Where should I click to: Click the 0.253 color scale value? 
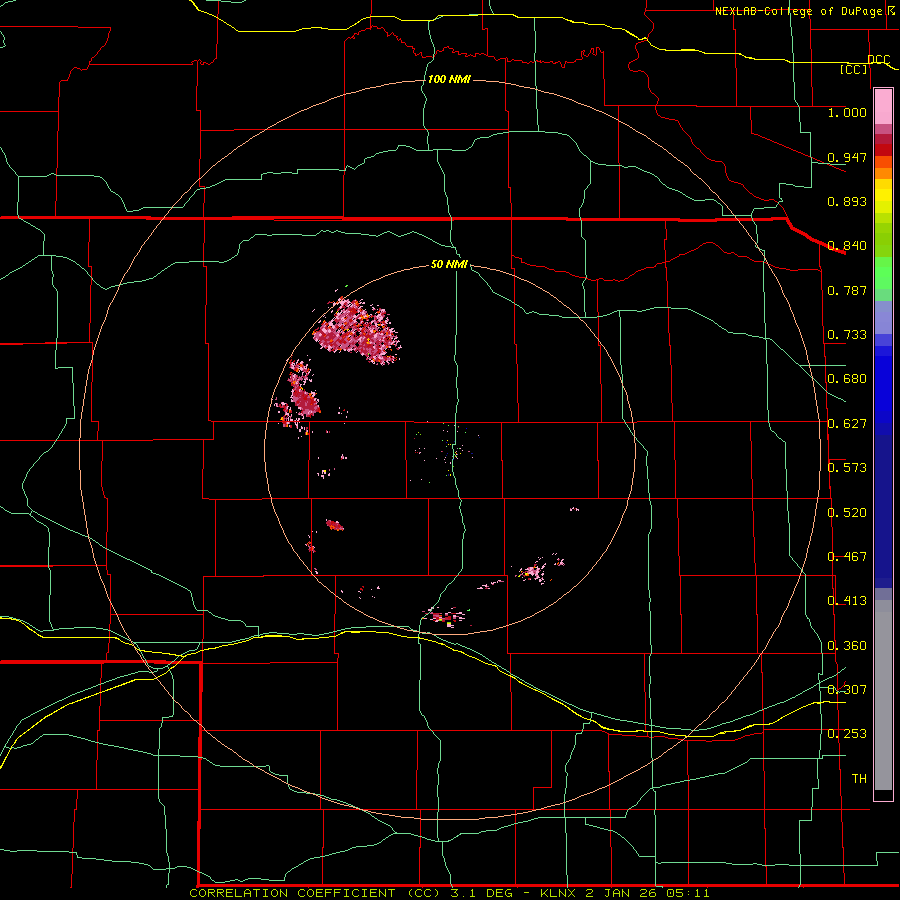(847, 734)
